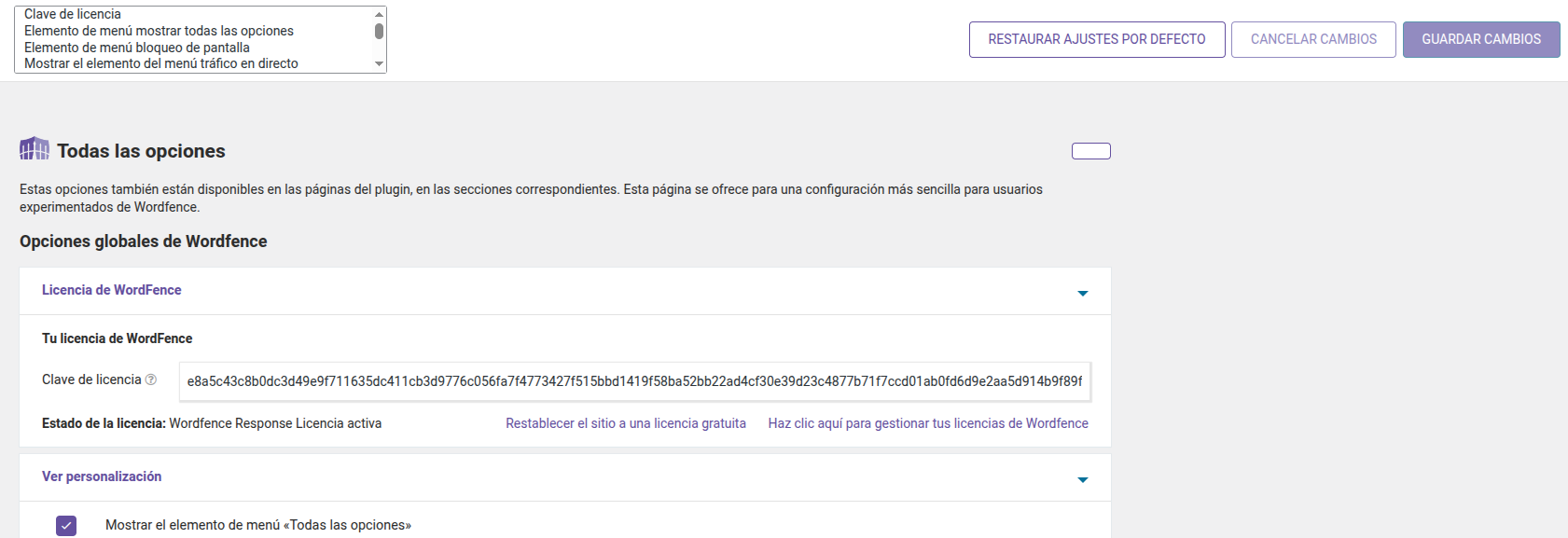Click the Todas las opciones heading
This screenshot has width=1568, height=538.
tap(141, 151)
